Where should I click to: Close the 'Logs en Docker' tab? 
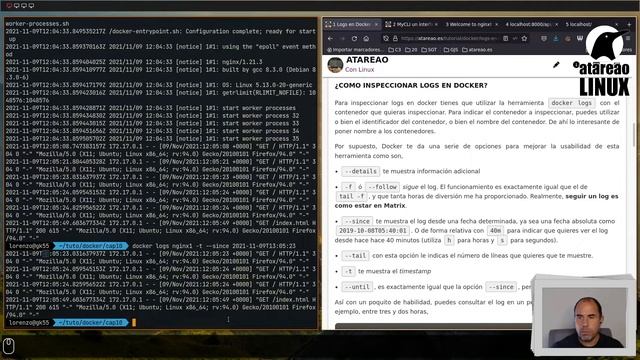point(376,24)
